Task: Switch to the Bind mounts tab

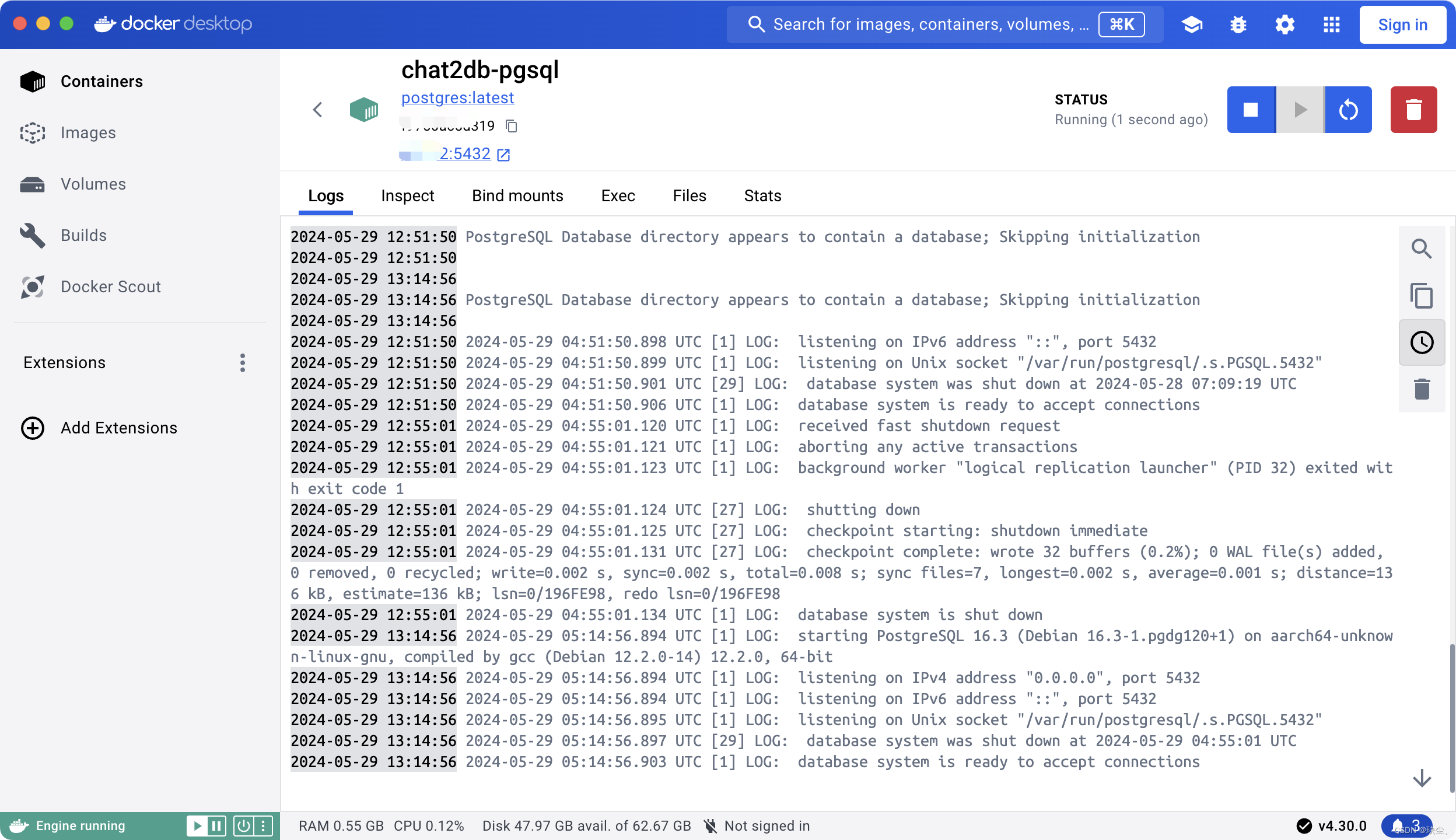Action: [x=517, y=196]
